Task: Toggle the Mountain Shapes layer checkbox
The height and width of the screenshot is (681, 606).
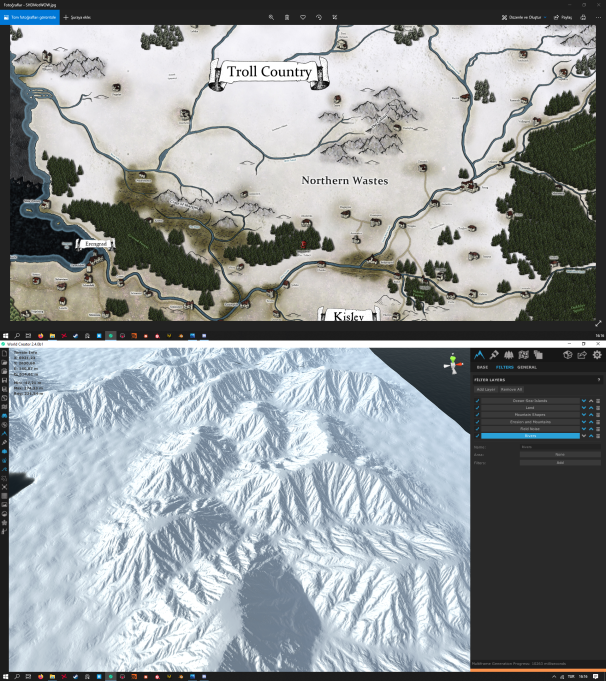Action: [x=477, y=415]
